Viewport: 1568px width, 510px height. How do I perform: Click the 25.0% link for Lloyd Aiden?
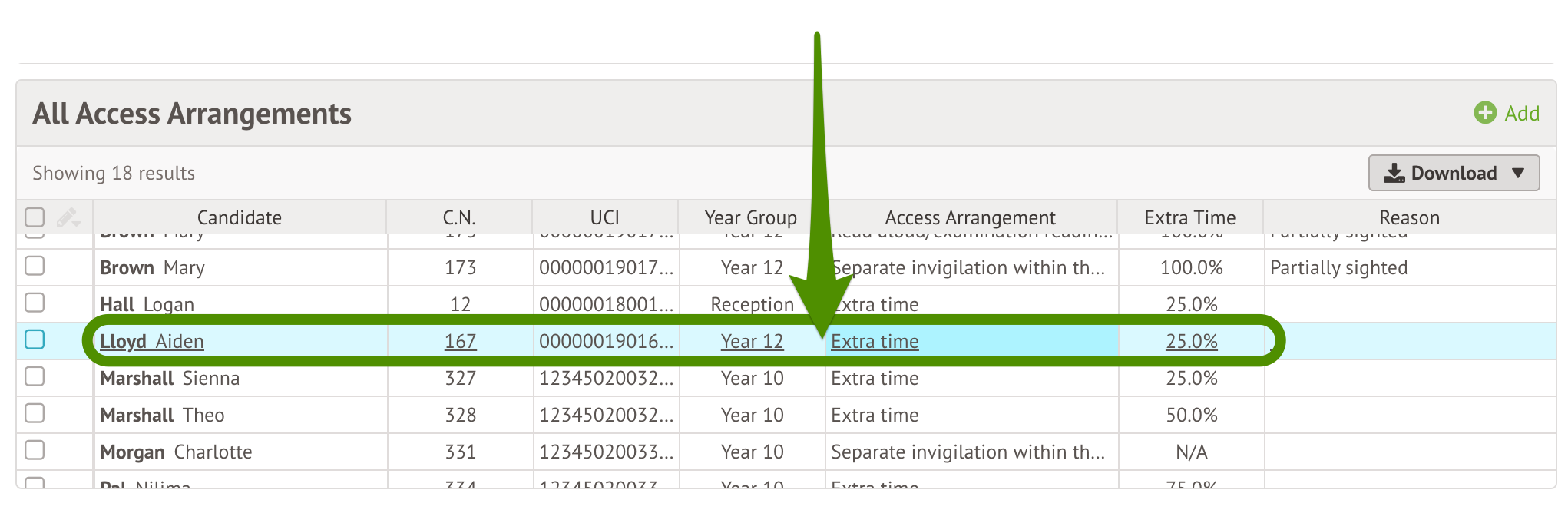[x=1191, y=342]
